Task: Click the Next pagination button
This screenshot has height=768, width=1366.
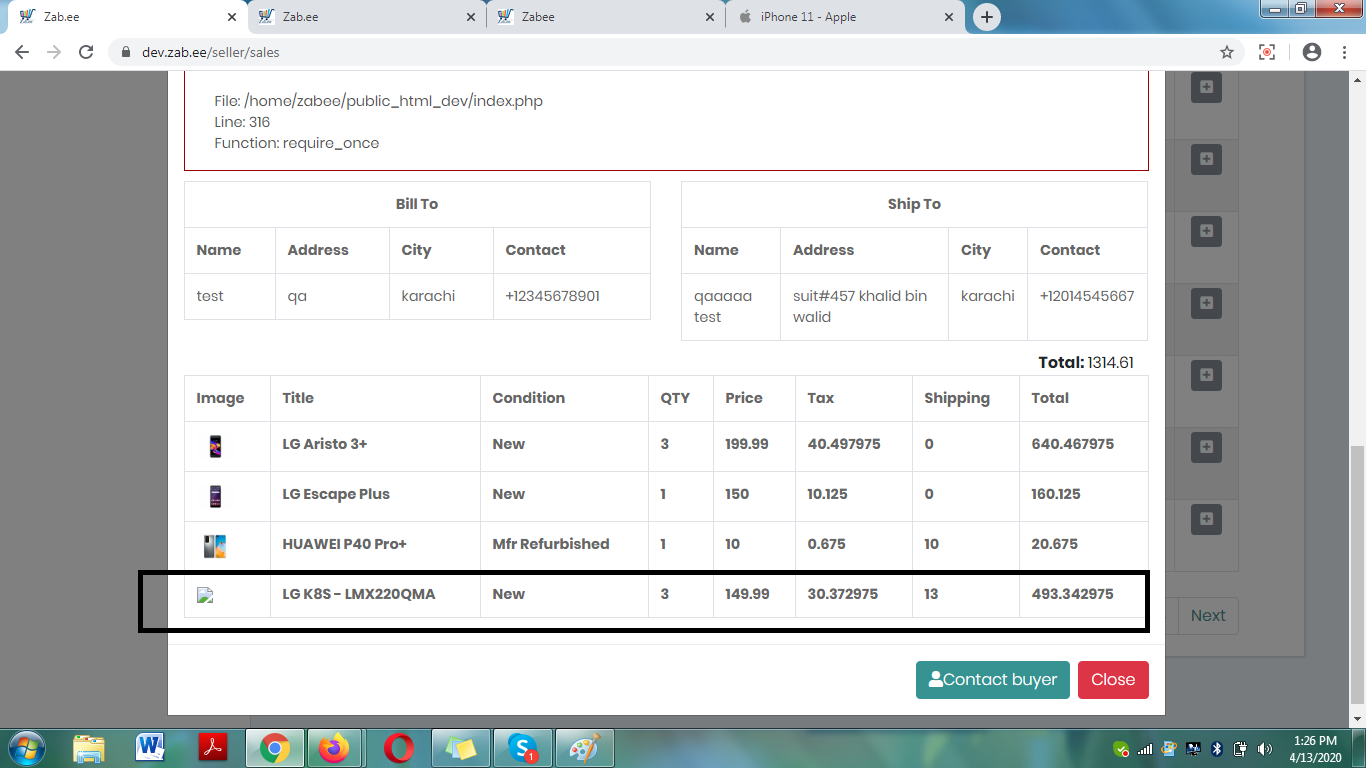Action: tap(1208, 616)
